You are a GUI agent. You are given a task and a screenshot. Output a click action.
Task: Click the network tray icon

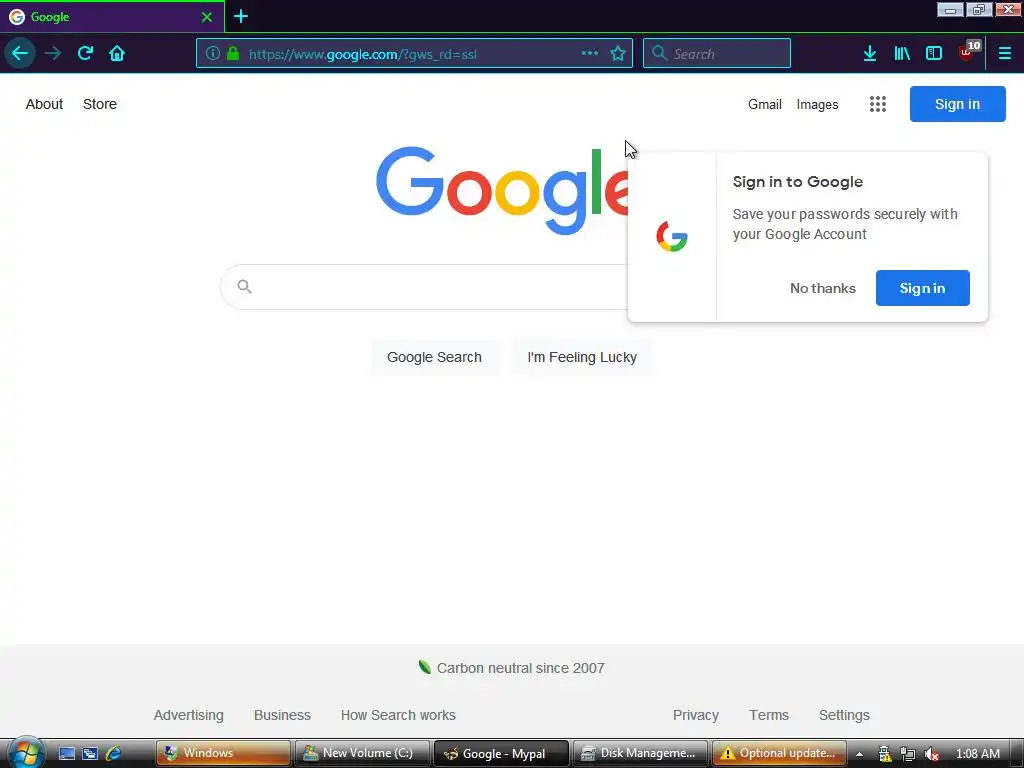tap(908, 754)
